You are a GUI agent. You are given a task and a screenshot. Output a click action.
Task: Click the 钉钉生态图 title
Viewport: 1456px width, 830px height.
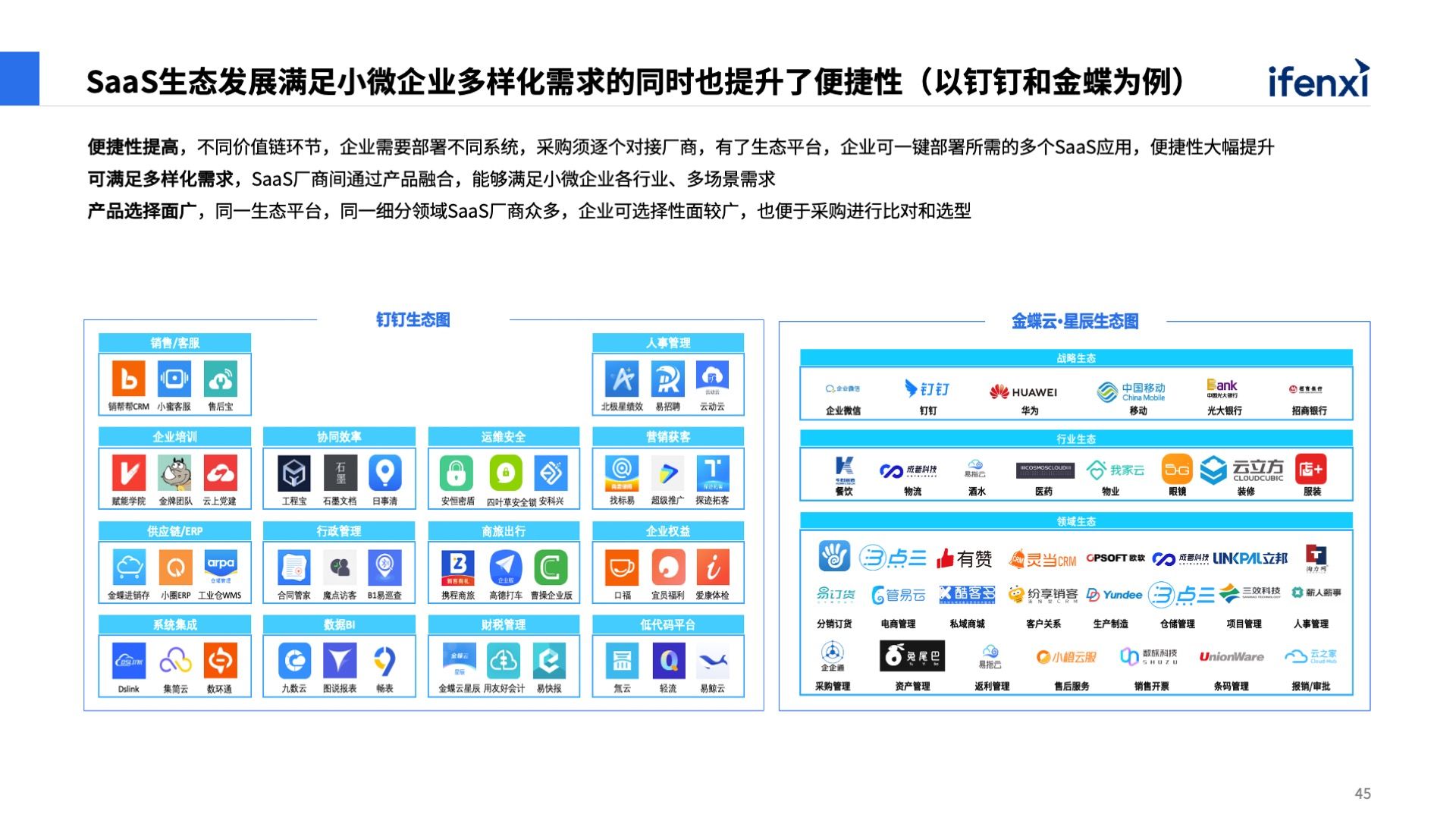(x=413, y=319)
